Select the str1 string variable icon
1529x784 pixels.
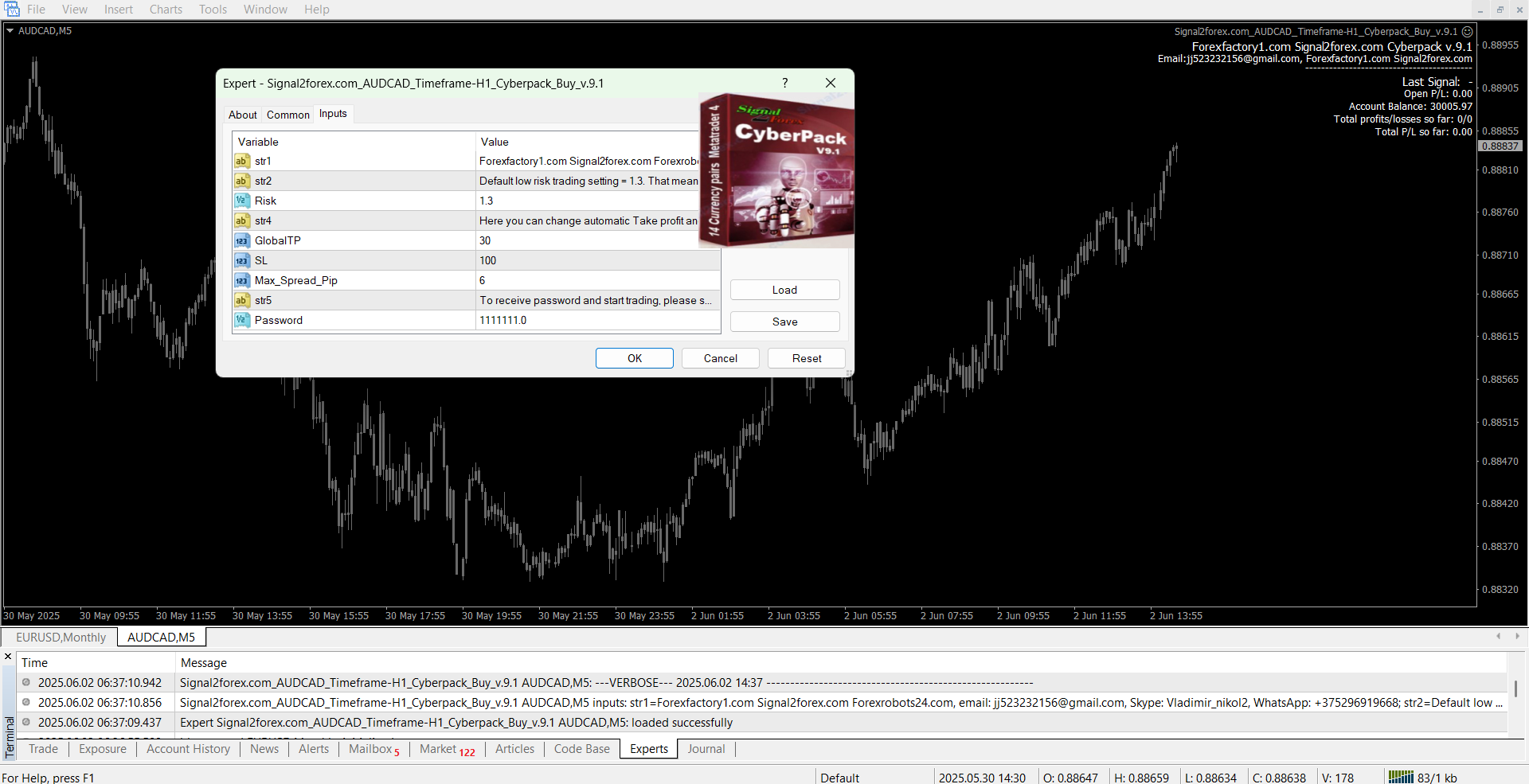click(242, 162)
